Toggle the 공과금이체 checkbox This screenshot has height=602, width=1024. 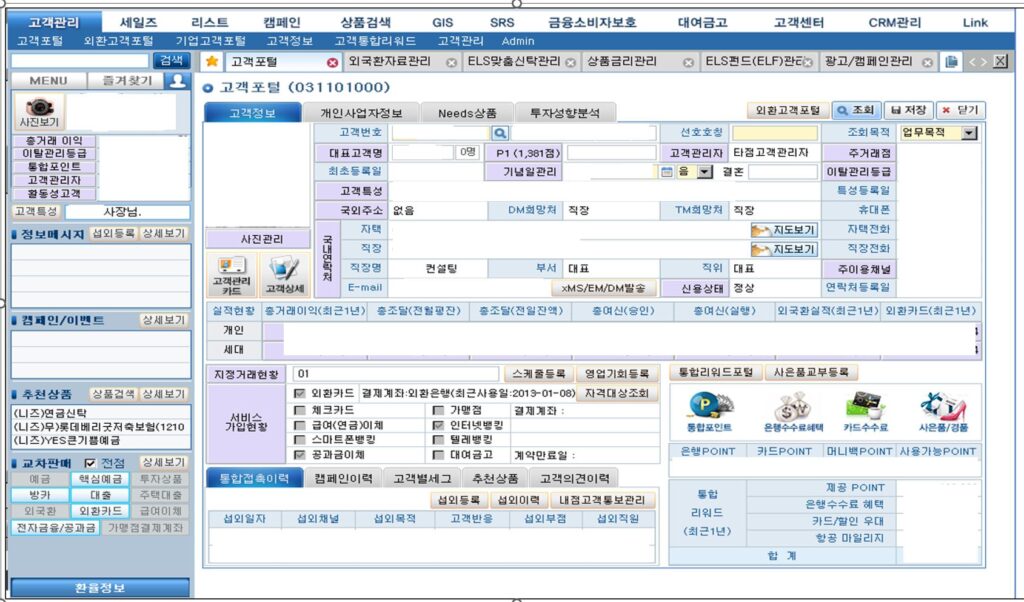click(x=300, y=454)
